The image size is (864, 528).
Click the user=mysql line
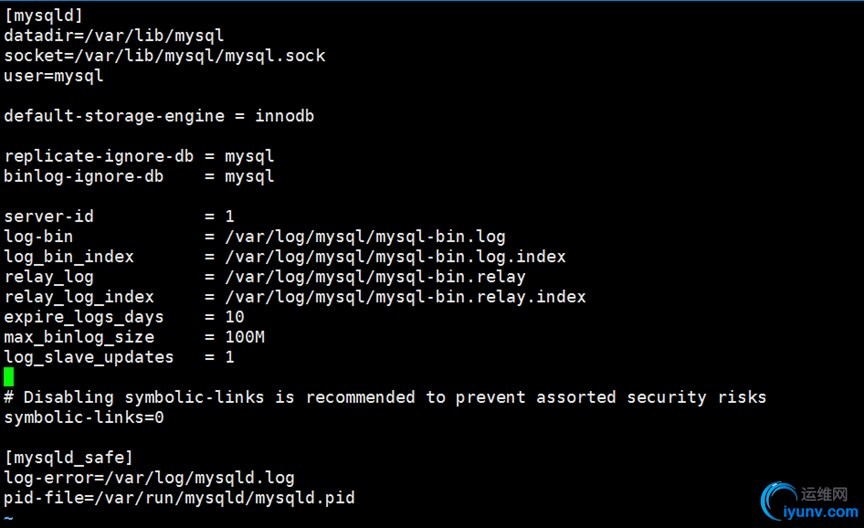click(53, 75)
